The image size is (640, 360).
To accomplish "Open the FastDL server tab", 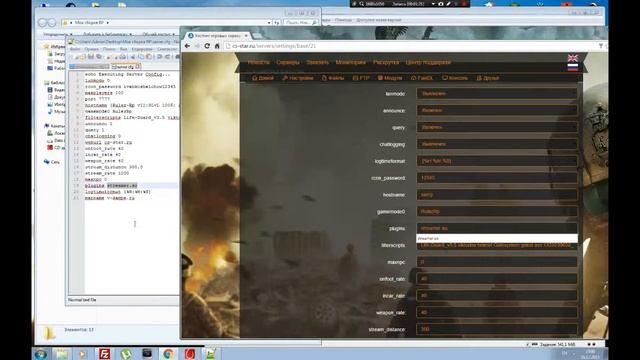I will (422, 78).
